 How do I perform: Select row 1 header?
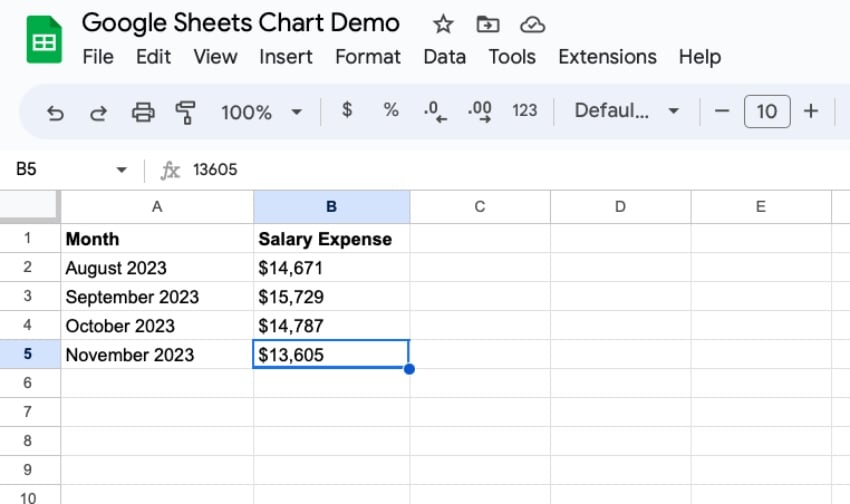[30, 238]
